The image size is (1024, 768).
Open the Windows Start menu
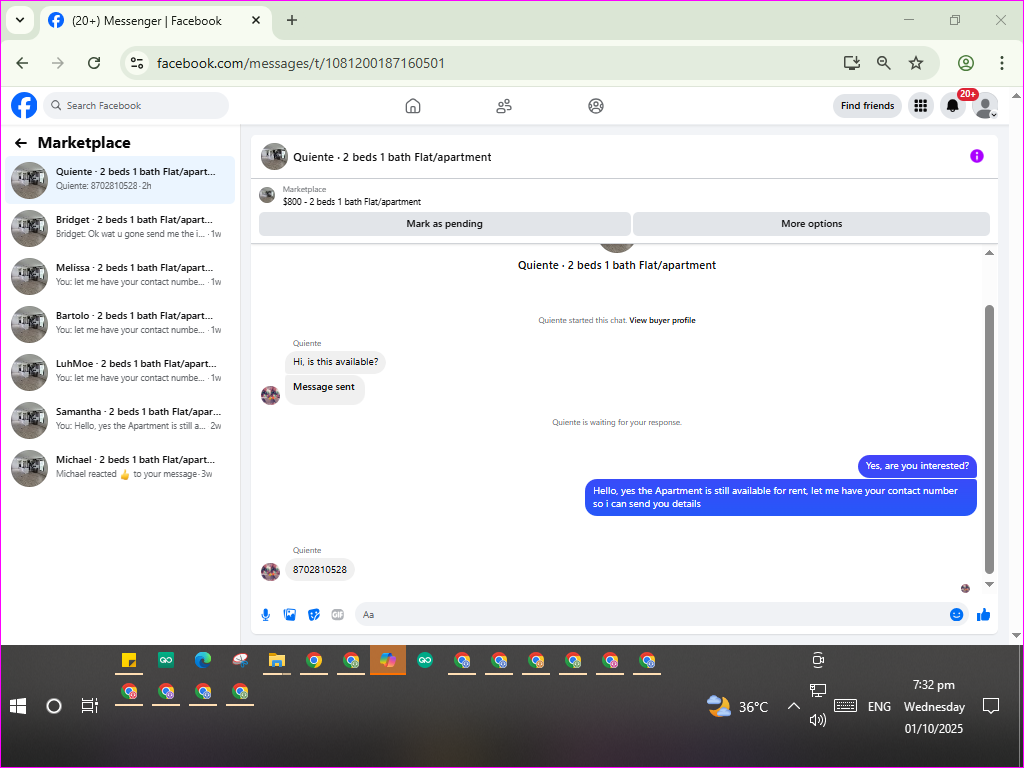[18, 706]
